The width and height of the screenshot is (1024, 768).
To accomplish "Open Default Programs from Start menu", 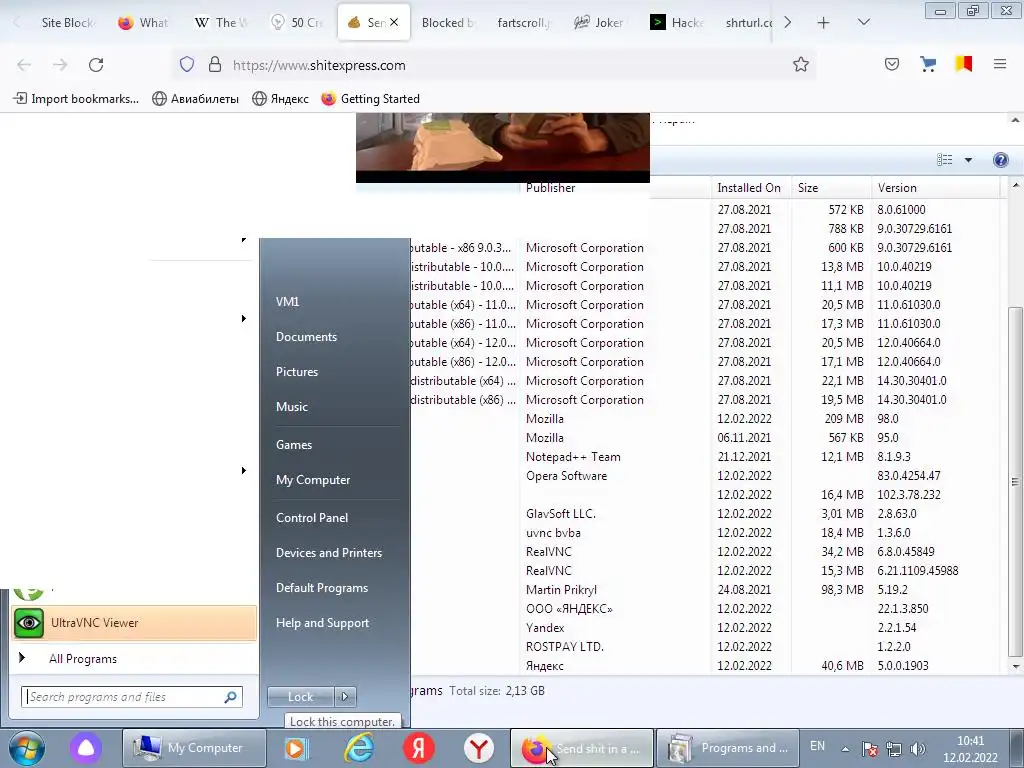I will point(322,588).
